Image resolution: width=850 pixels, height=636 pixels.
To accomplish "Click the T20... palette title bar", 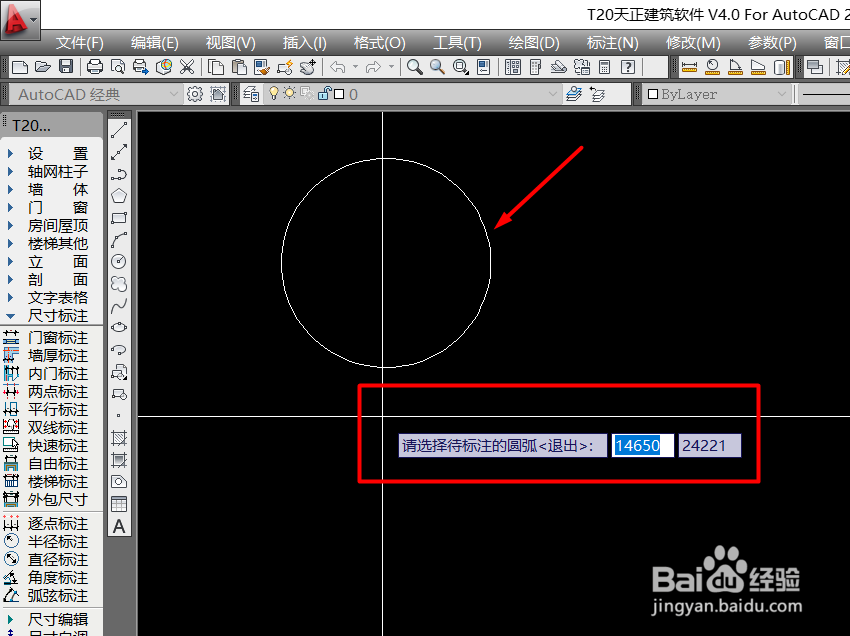I will coord(52,125).
